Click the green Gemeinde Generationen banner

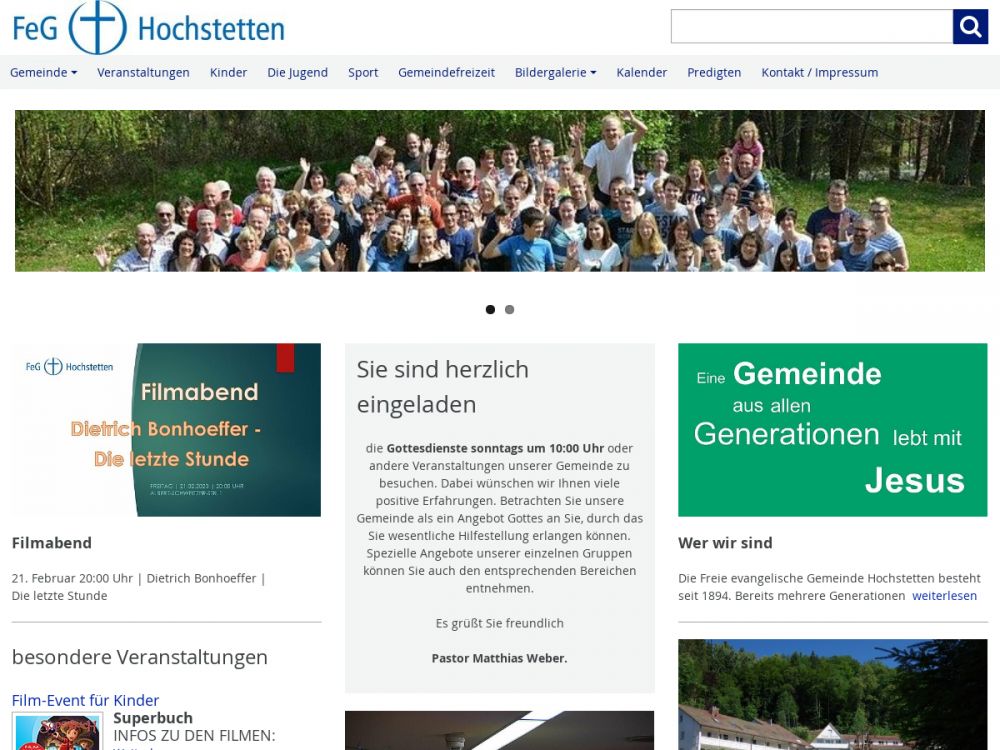[x=832, y=430]
